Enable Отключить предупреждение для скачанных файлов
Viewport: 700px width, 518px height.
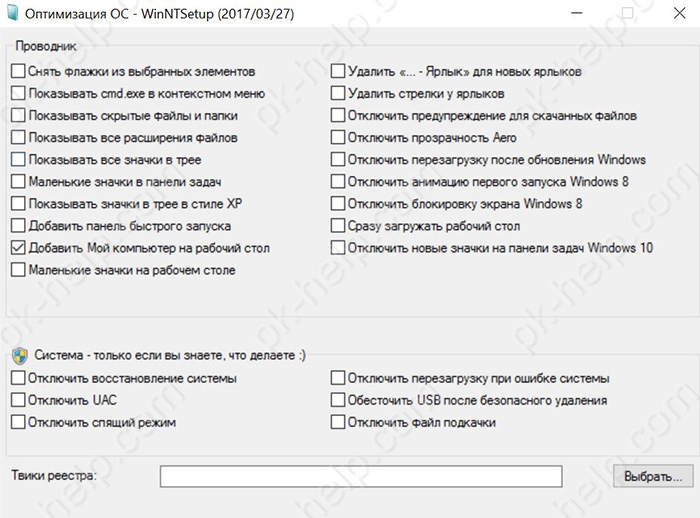[338, 115]
